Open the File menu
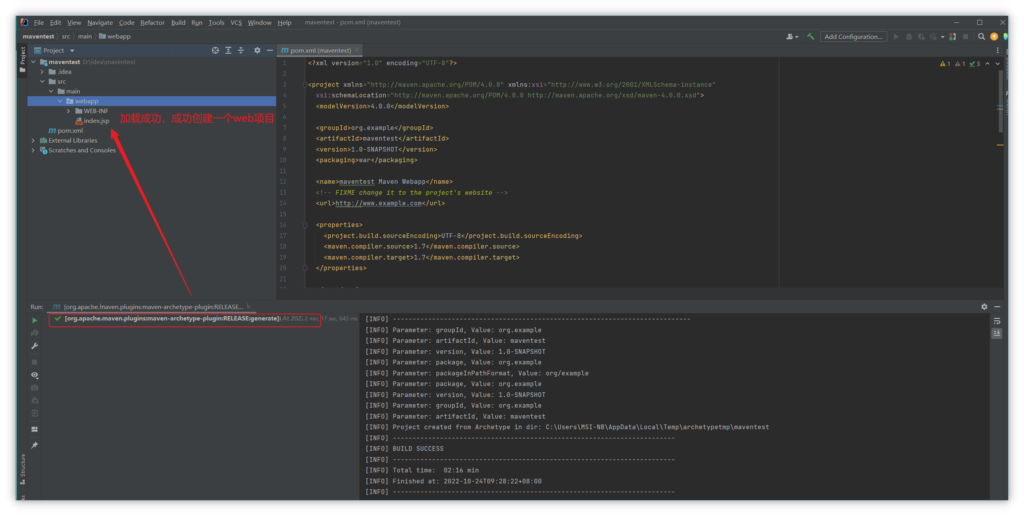Viewport: 1024px width, 516px height. [39, 22]
